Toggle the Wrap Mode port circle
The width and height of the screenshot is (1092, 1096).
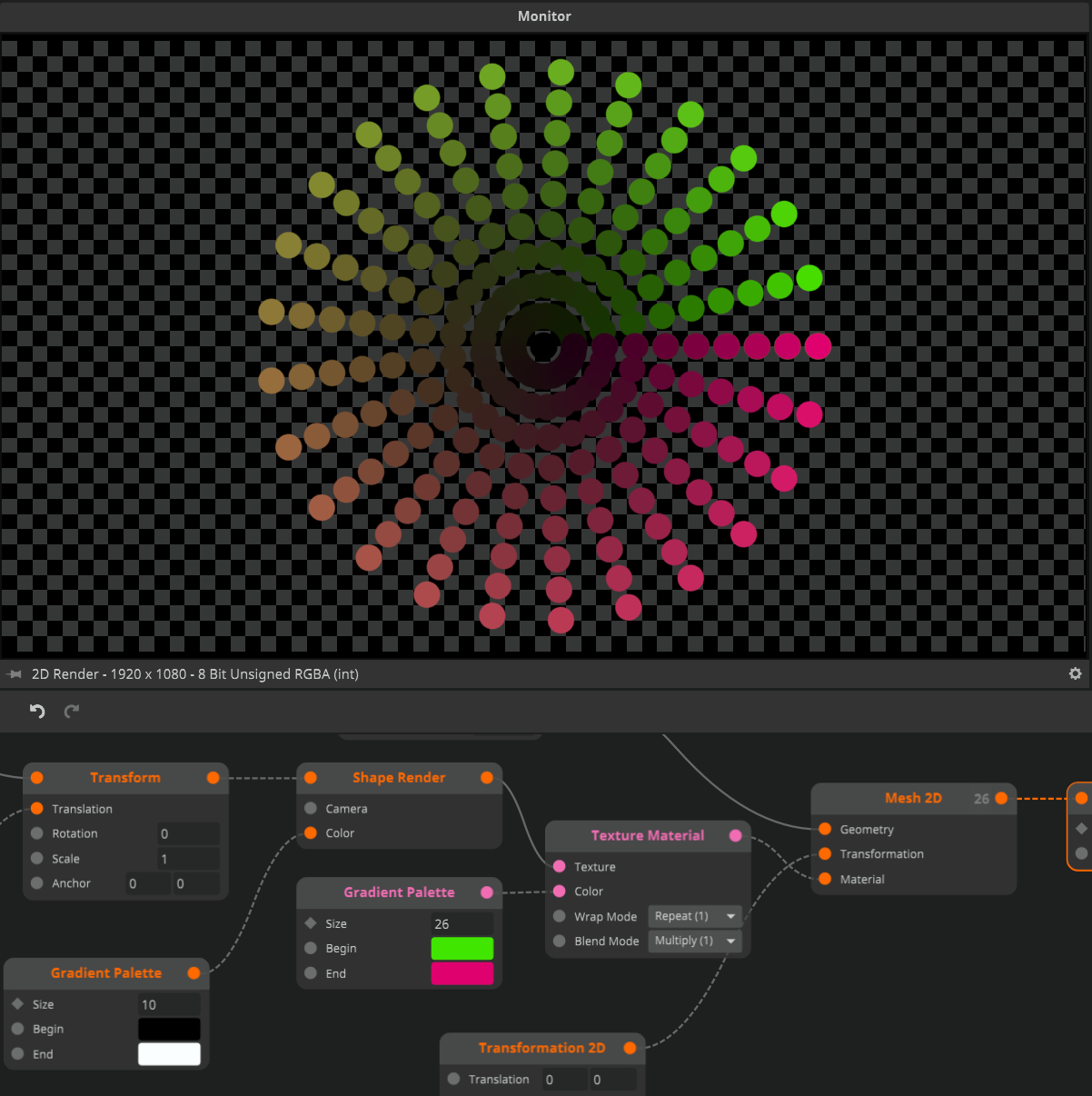(x=560, y=916)
